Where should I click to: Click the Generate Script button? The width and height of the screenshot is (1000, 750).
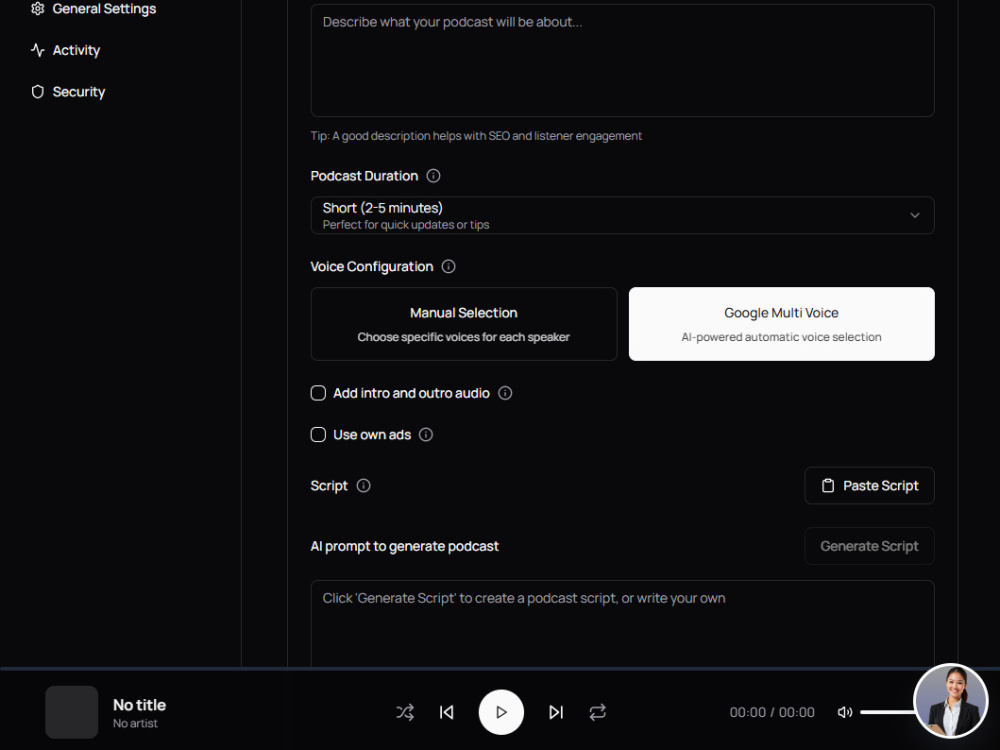869,546
